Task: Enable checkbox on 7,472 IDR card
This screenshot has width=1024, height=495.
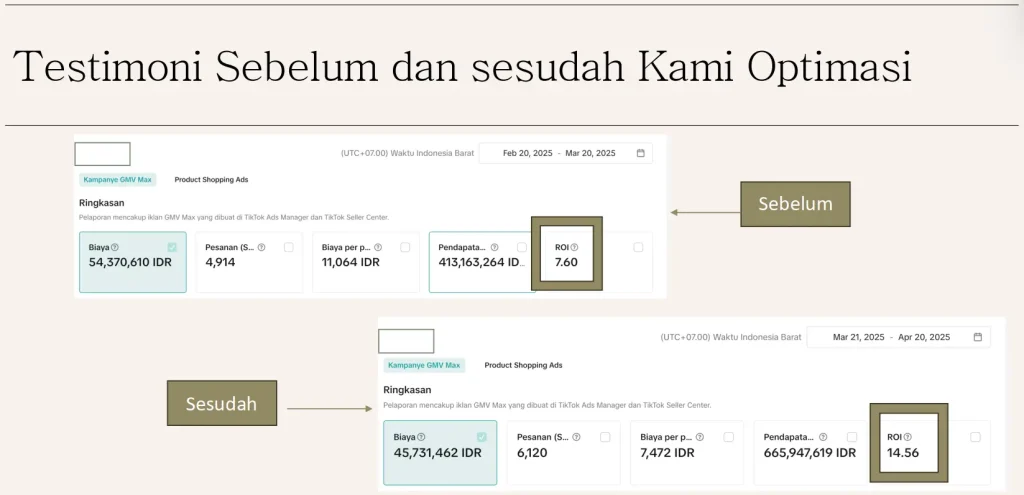Action: (728, 437)
